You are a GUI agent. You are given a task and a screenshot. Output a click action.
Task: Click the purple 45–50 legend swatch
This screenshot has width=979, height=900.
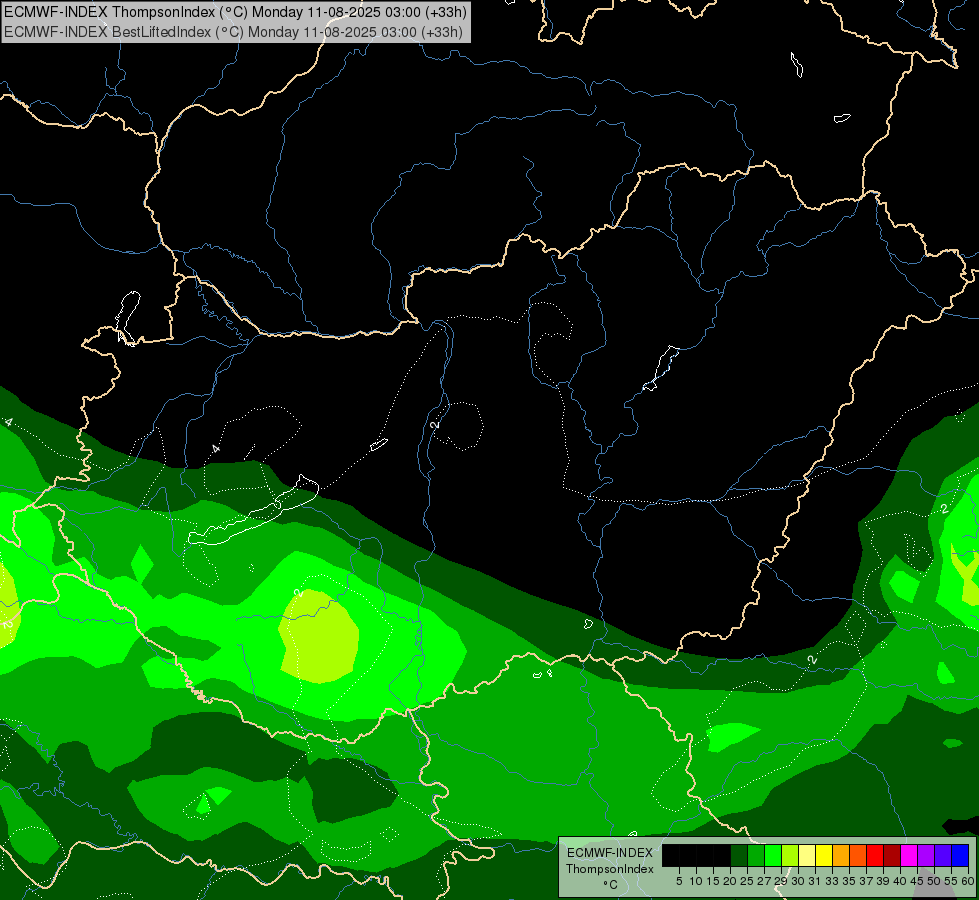coord(926,855)
